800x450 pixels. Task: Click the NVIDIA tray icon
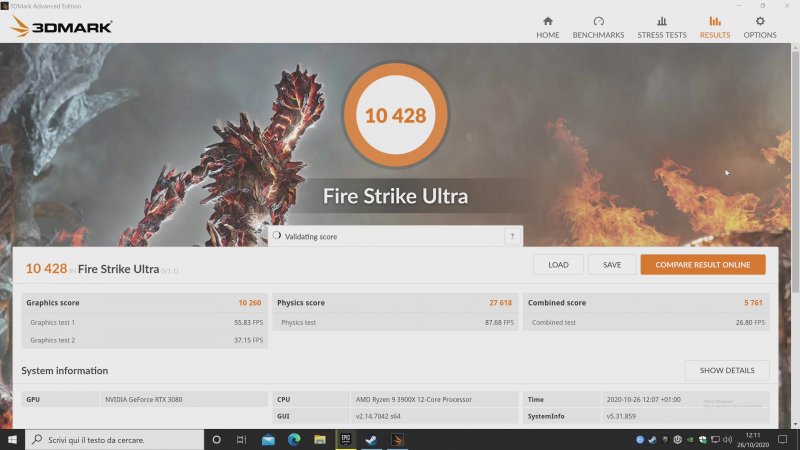[690, 439]
